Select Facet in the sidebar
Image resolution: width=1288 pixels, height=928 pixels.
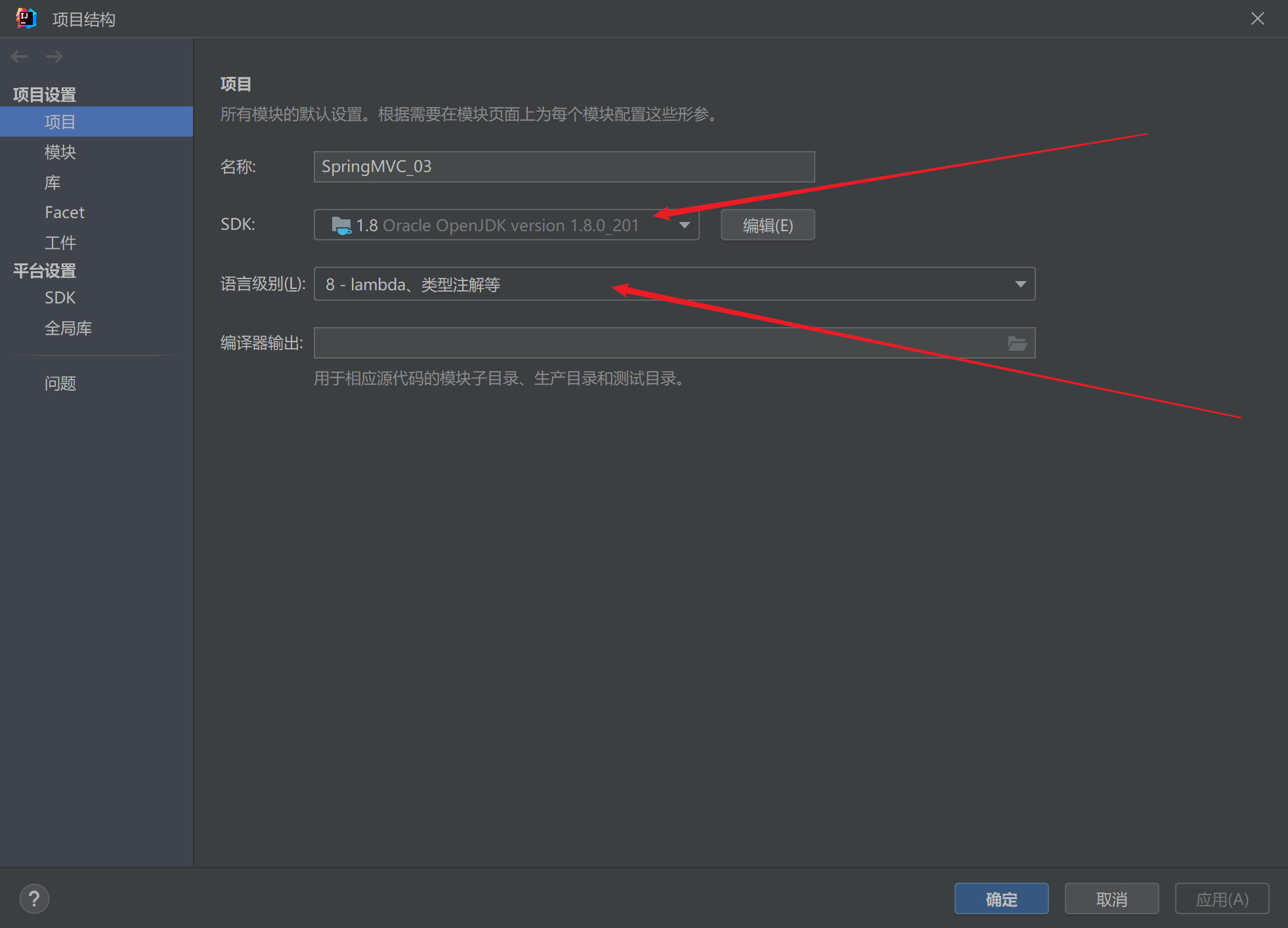[64, 213]
